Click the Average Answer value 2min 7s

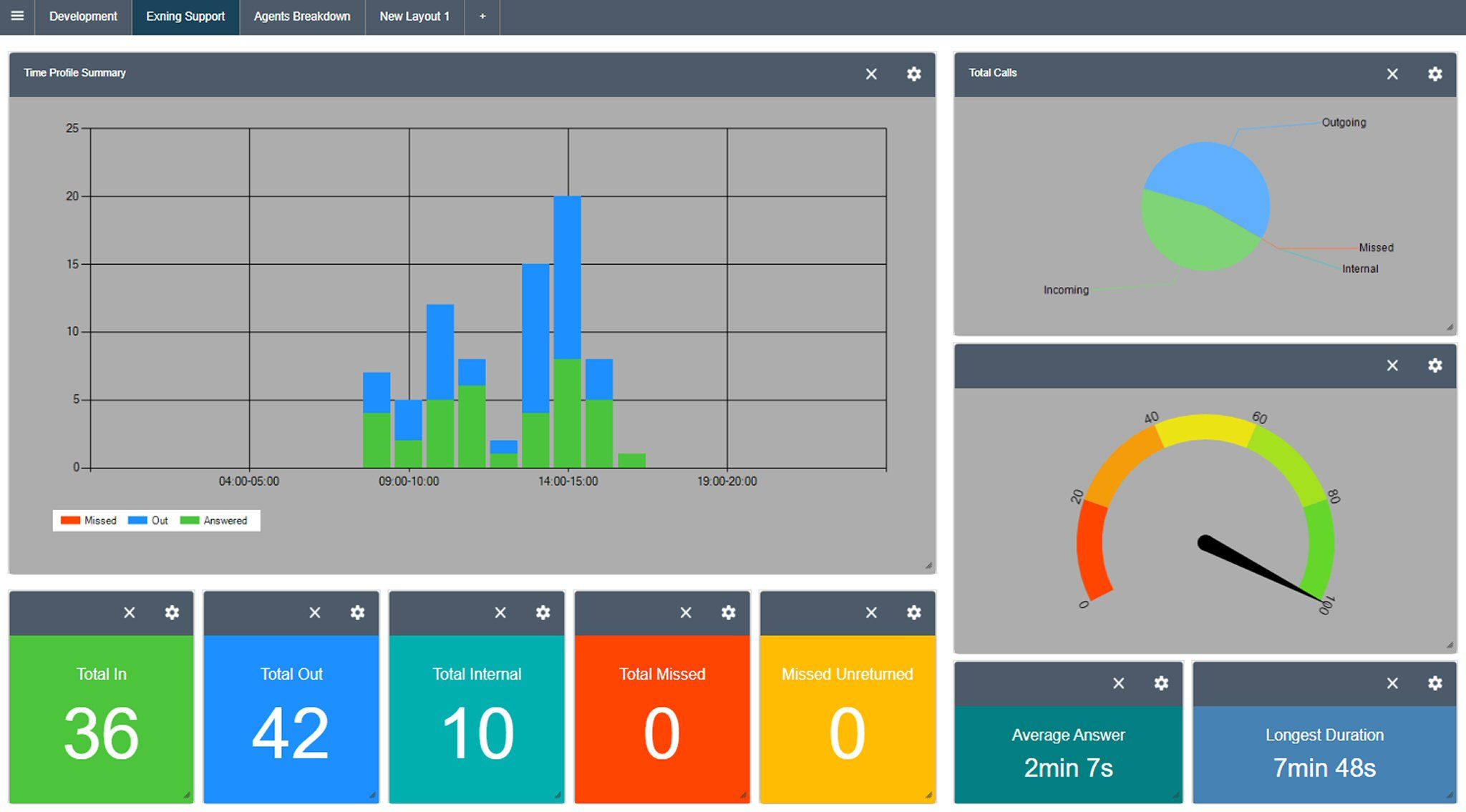(1068, 768)
